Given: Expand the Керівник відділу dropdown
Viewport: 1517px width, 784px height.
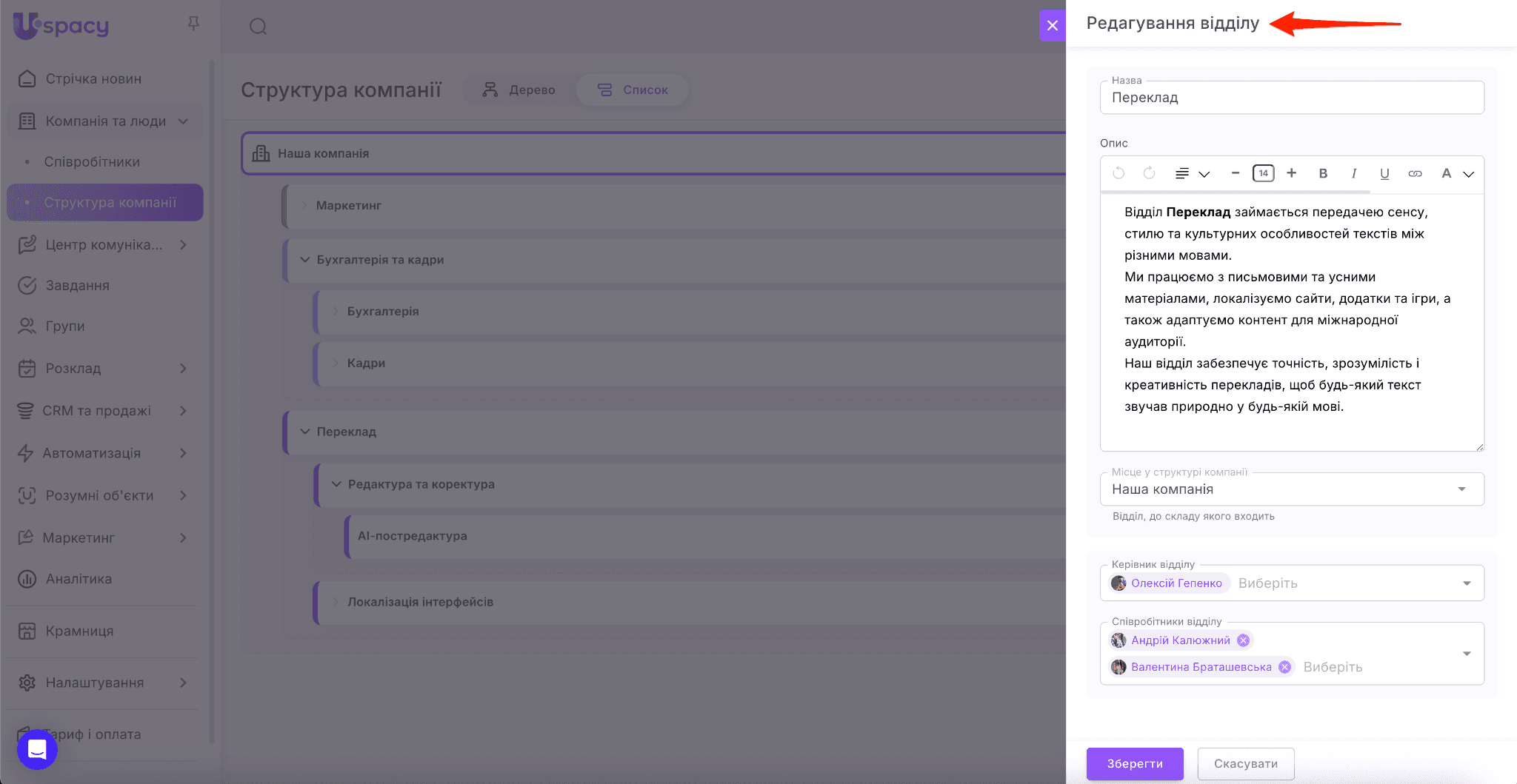Looking at the screenshot, I should coord(1466,583).
